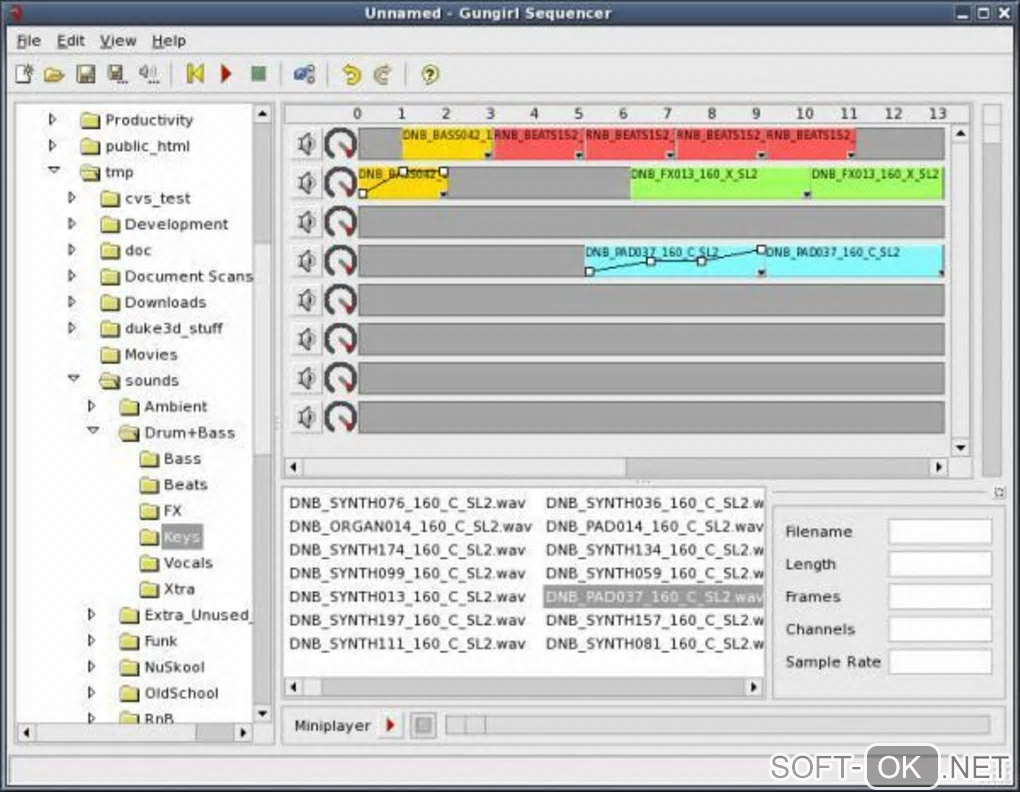This screenshot has width=1020, height=792.
Task: Click the first cyan DNB_PAD037 clip
Action: click(674, 261)
